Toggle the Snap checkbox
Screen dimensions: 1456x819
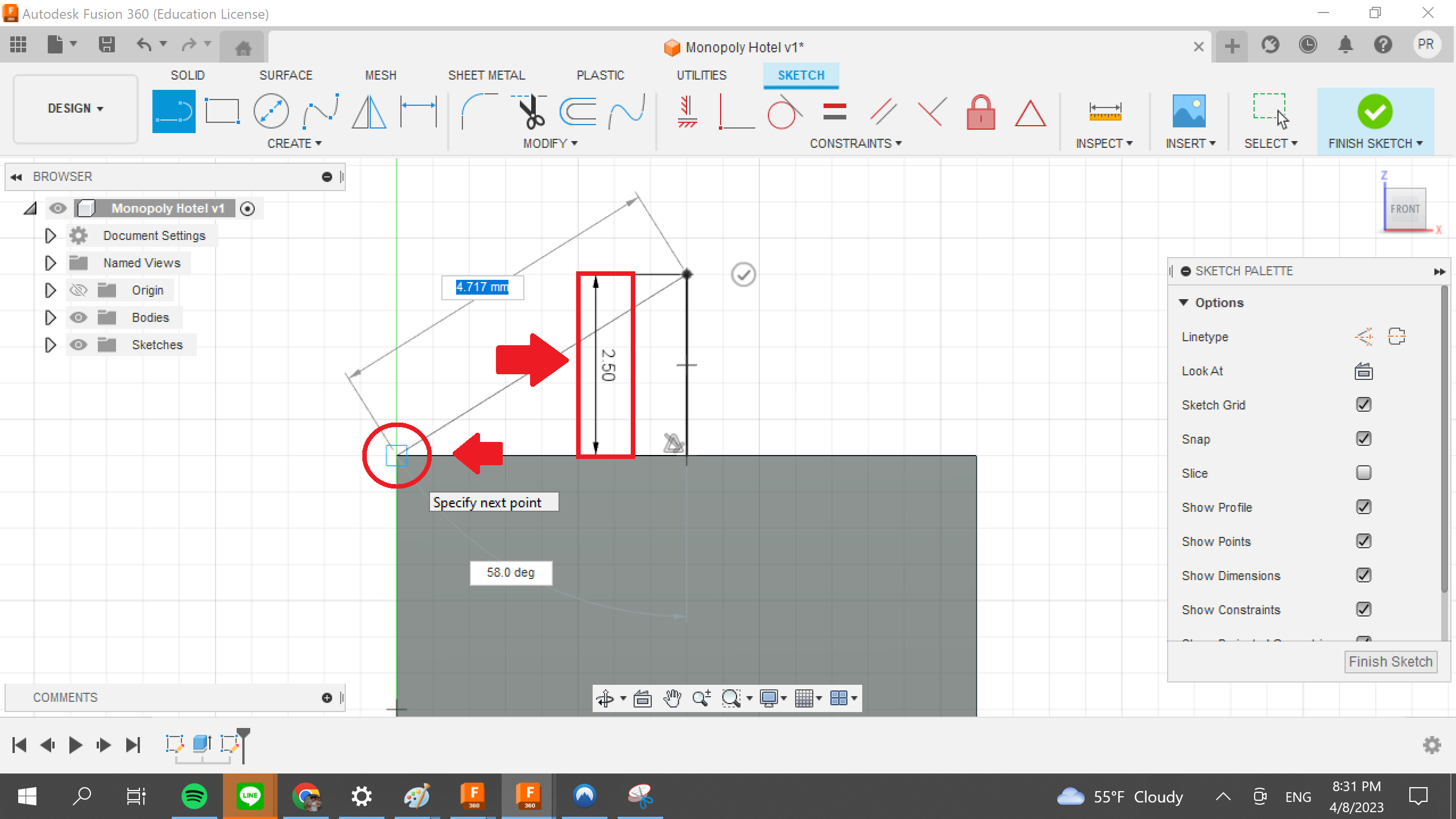[x=1363, y=439]
